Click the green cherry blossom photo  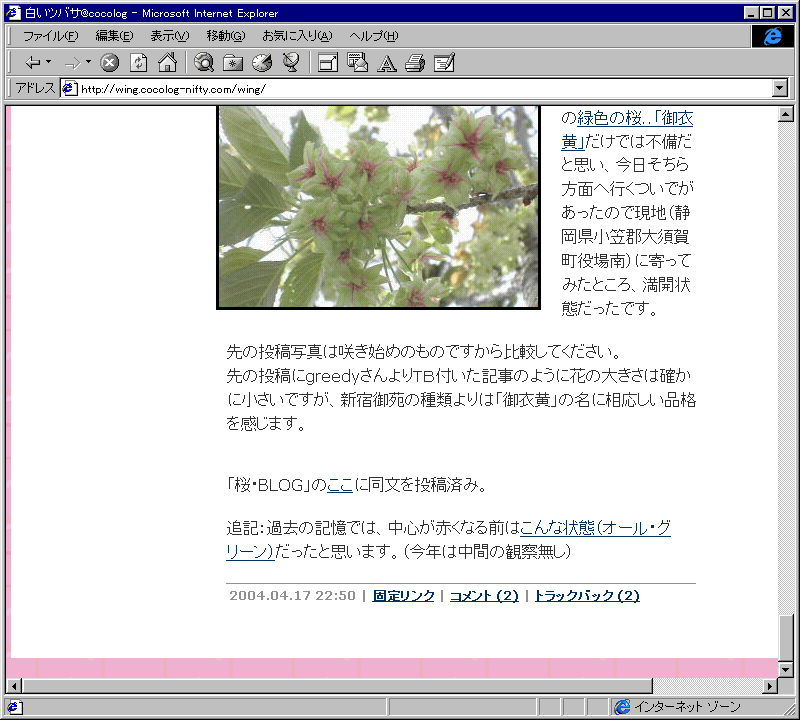pos(378,207)
